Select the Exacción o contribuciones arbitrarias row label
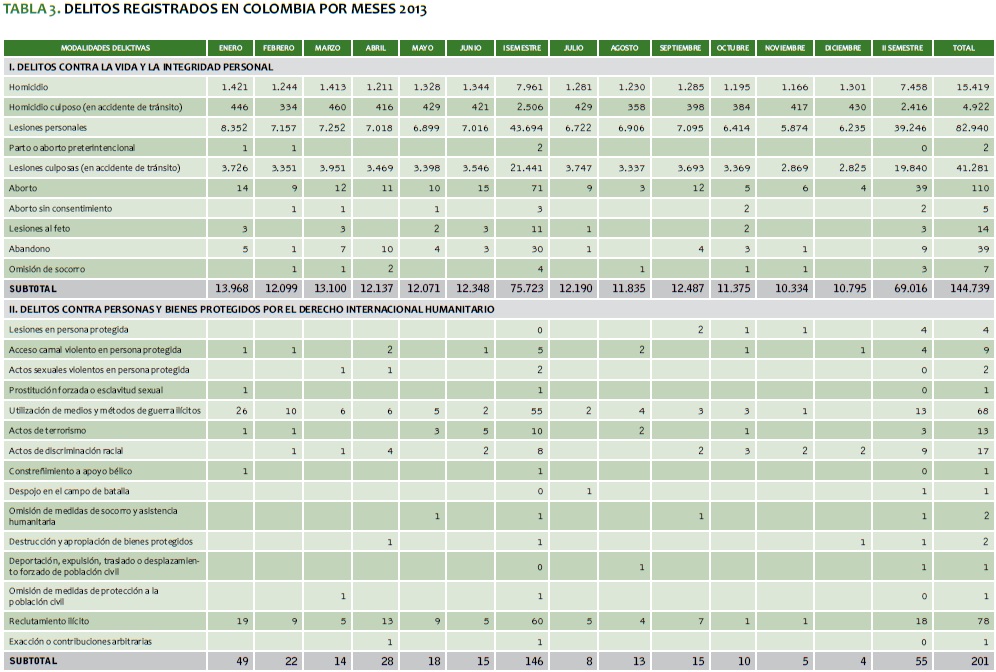Image resolution: width=996 pixels, height=672 pixels. click(x=80, y=641)
